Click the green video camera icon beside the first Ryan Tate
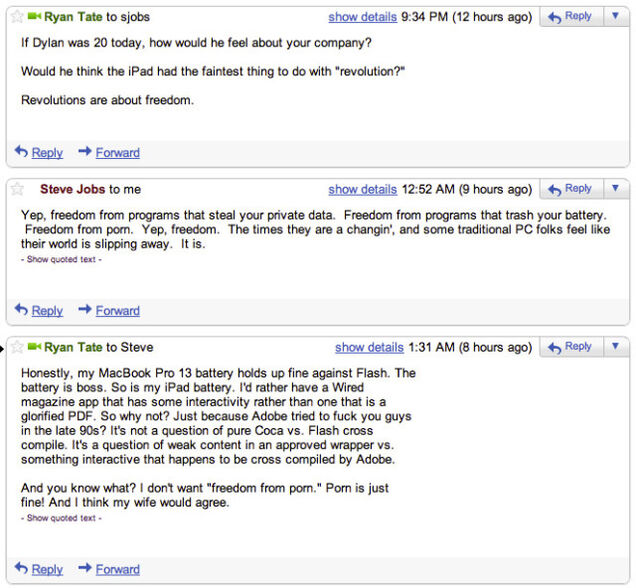 35,17
